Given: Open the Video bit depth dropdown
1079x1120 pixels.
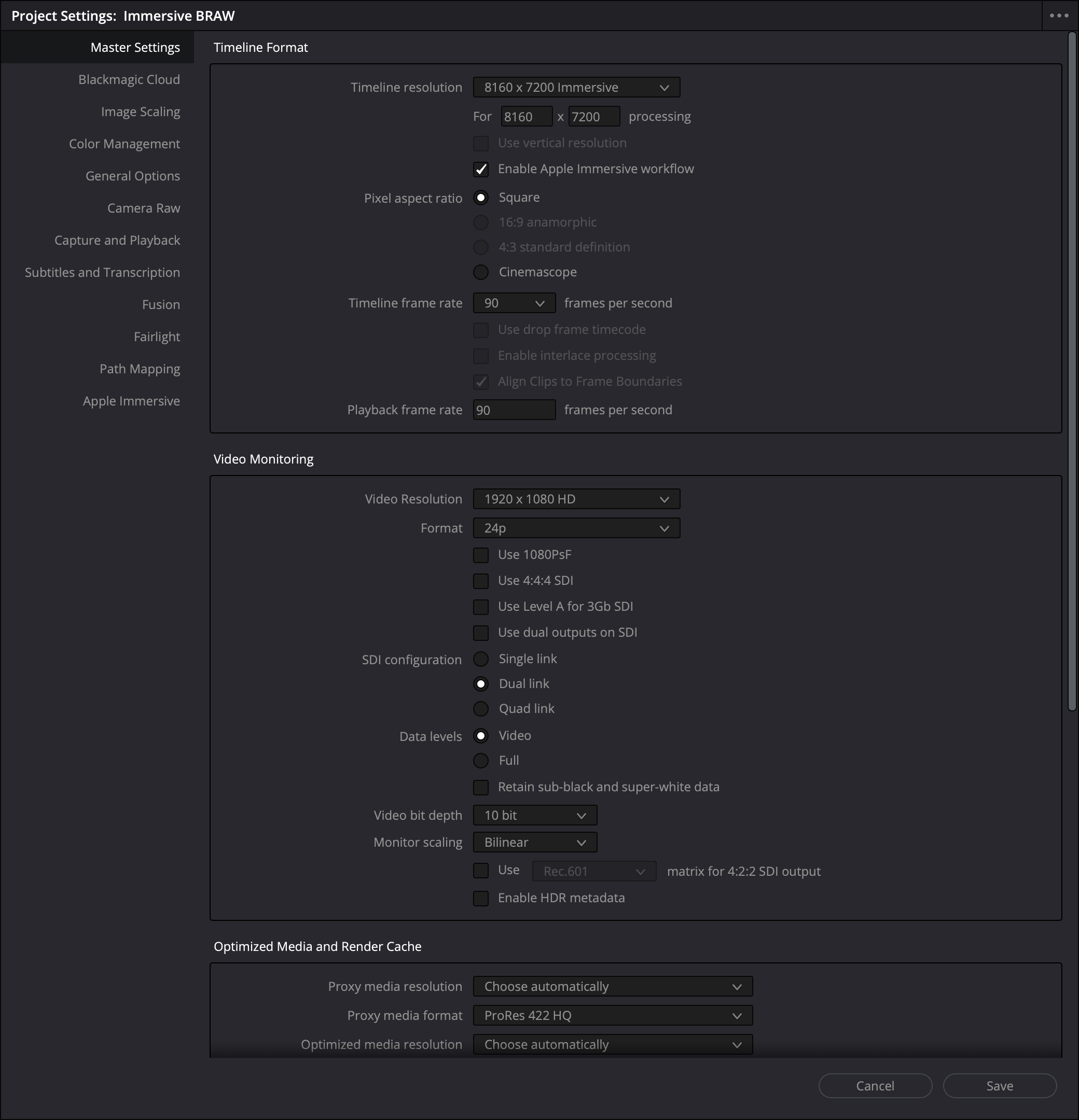Looking at the screenshot, I should click(x=535, y=816).
